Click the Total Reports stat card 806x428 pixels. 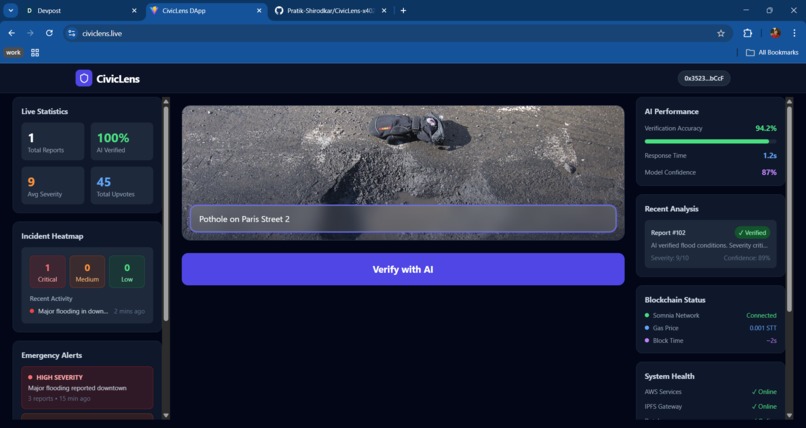coord(53,141)
